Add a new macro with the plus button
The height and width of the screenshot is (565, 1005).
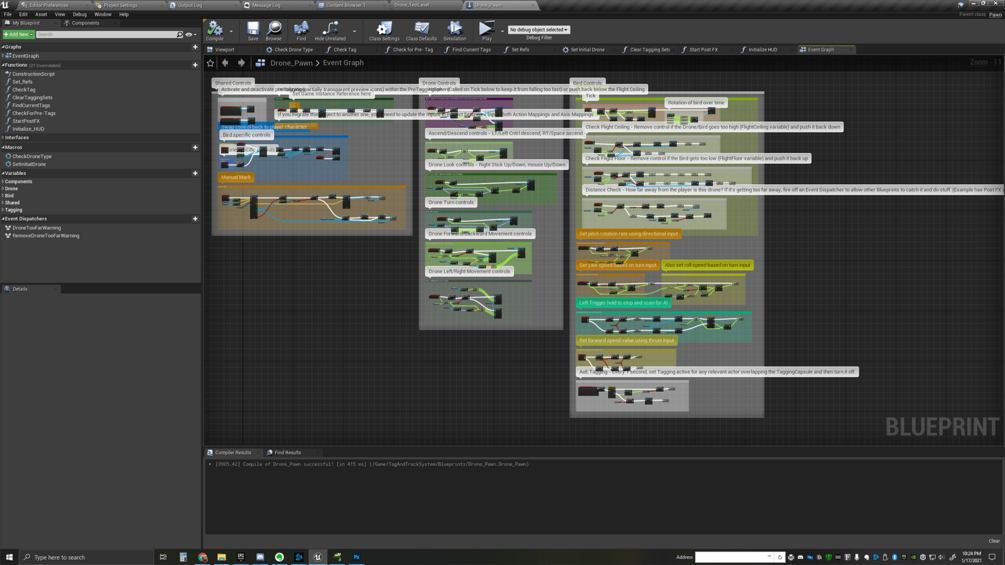point(195,147)
